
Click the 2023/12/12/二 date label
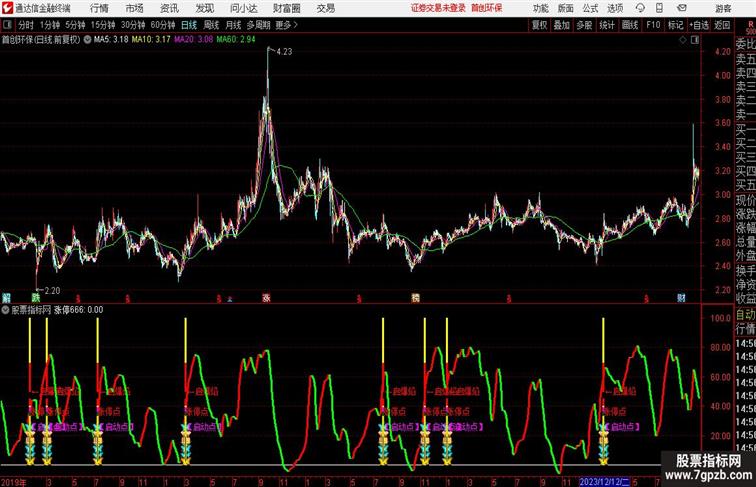[604, 482]
